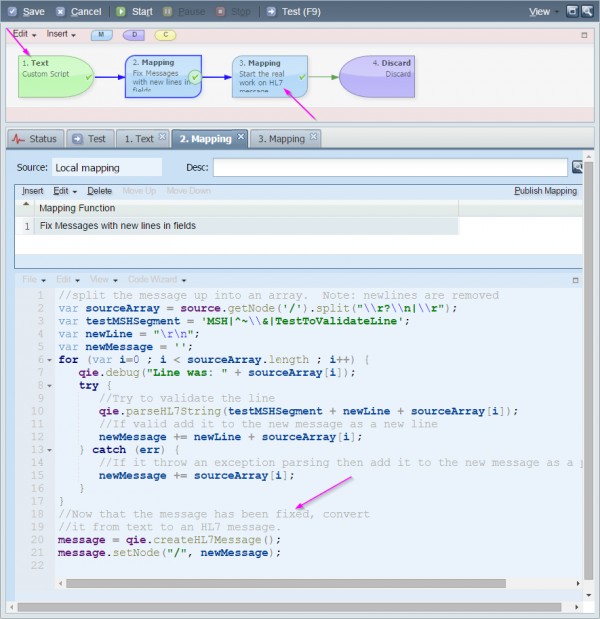Open the View dropdown menu
This screenshot has height=619, width=600.
(x=544, y=11)
